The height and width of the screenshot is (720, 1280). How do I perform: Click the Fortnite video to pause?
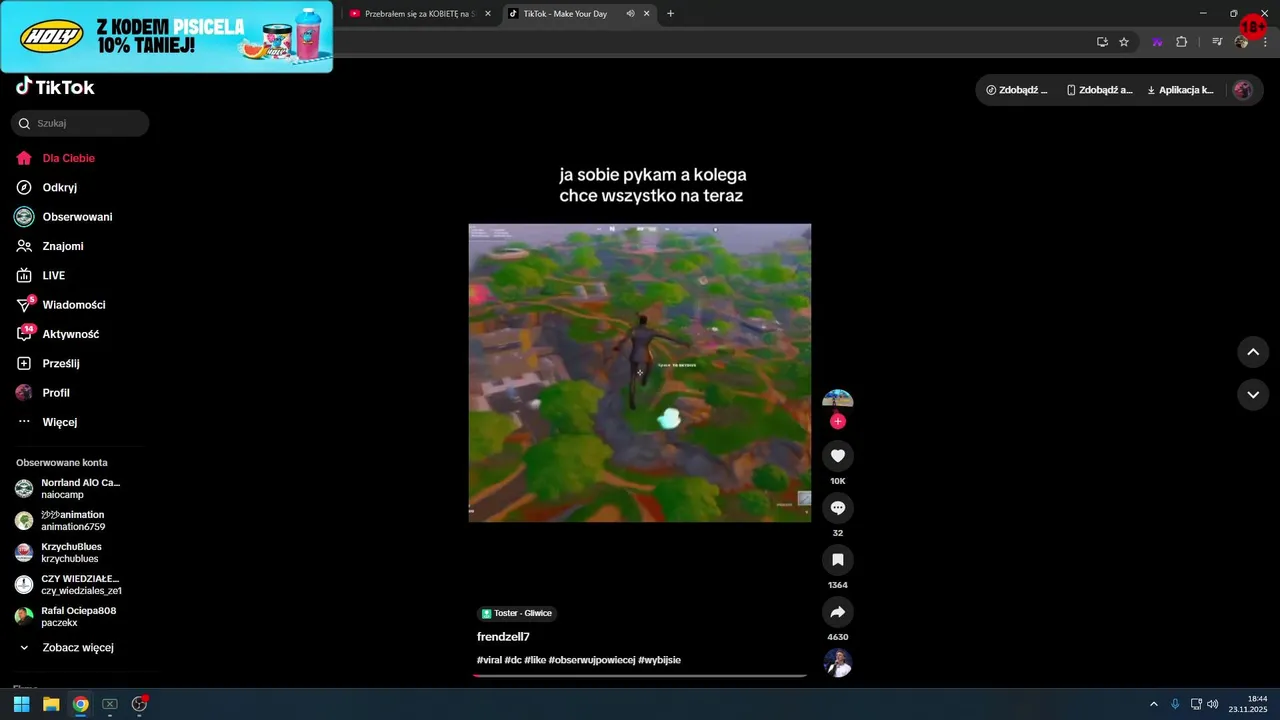pos(640,372)
